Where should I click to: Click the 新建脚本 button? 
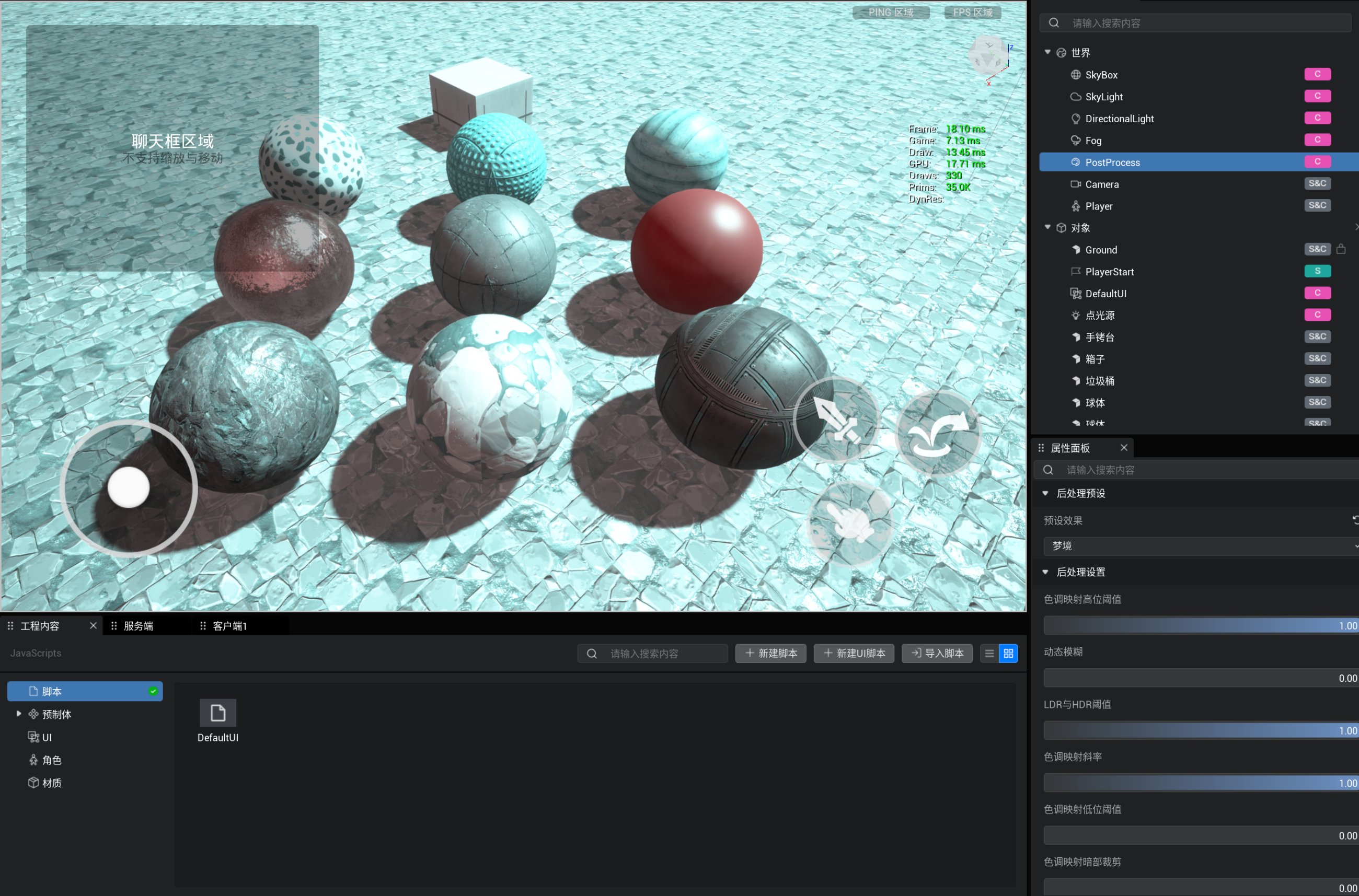tap(770, 653)
